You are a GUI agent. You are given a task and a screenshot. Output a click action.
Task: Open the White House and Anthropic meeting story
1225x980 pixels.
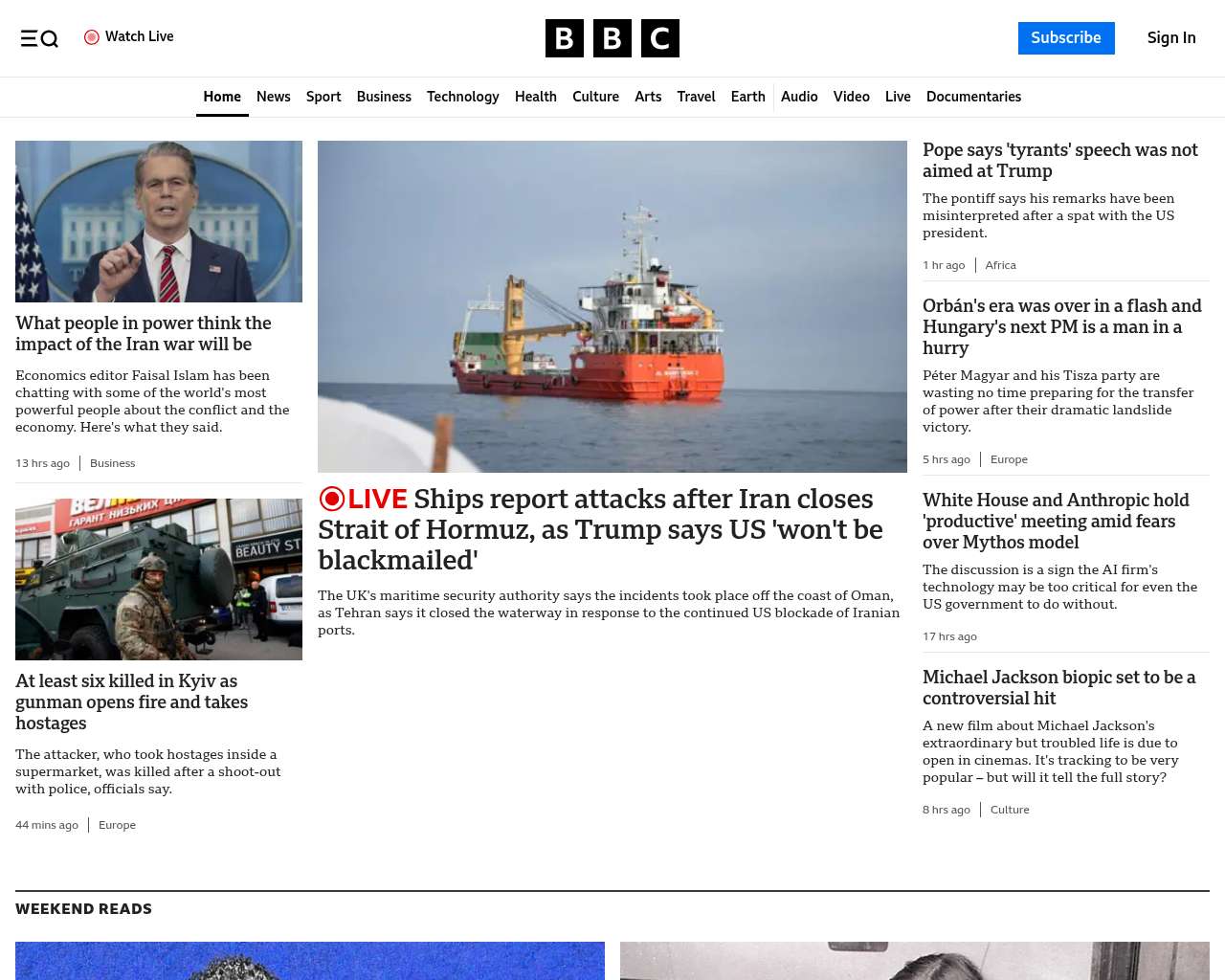tap(1056, 521)
